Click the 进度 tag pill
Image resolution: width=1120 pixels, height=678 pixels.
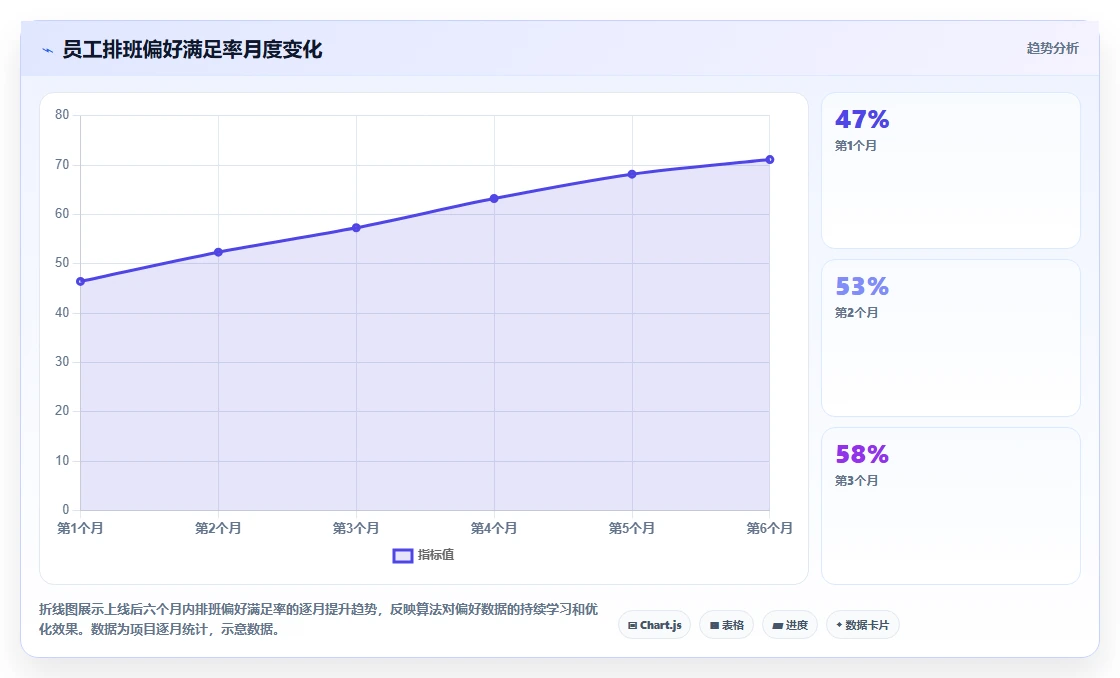(790, 625)
